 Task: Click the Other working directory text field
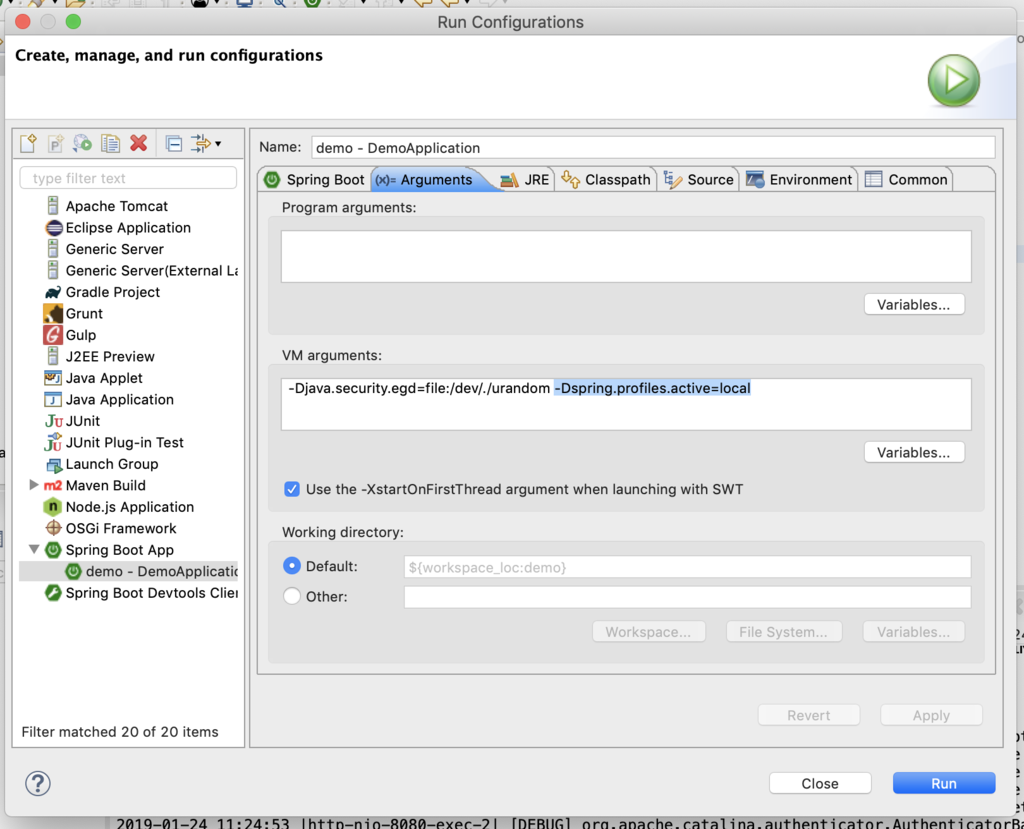coord(687,596)
